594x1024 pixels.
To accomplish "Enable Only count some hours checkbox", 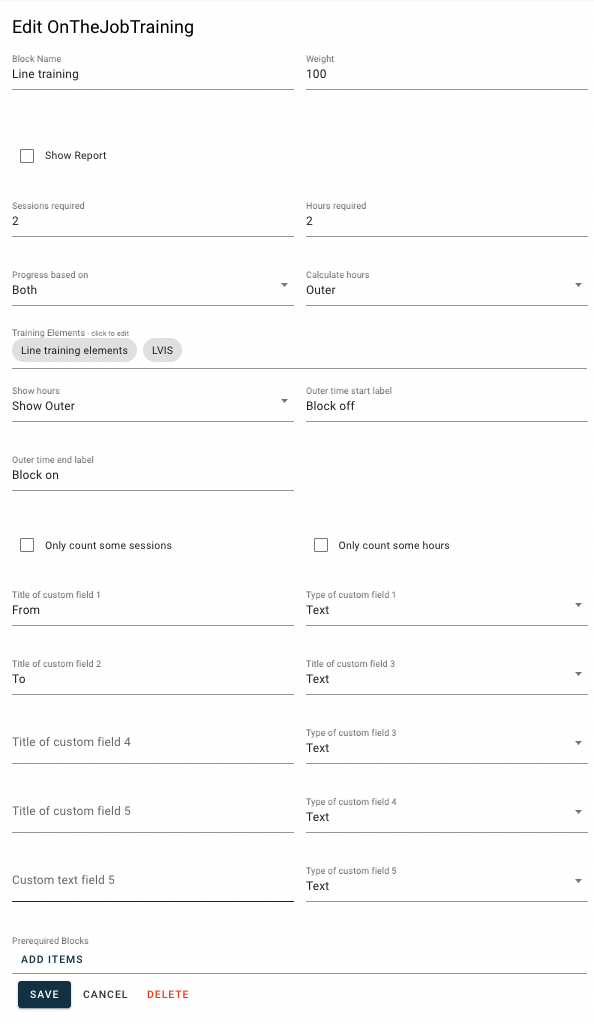I will (321, 545).
